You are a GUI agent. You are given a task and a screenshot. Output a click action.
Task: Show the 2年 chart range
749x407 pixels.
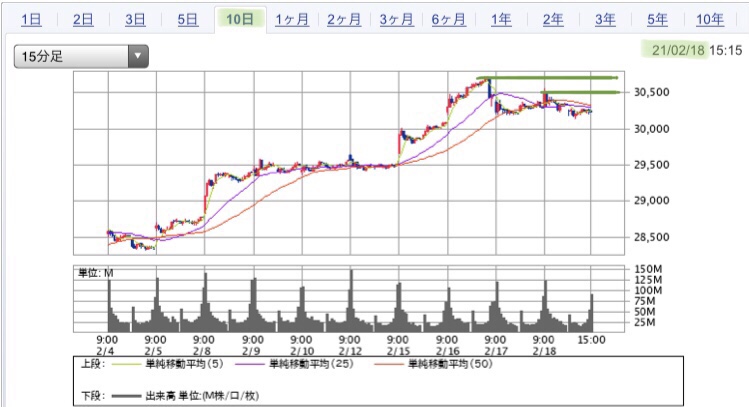(x=553, y=20)
